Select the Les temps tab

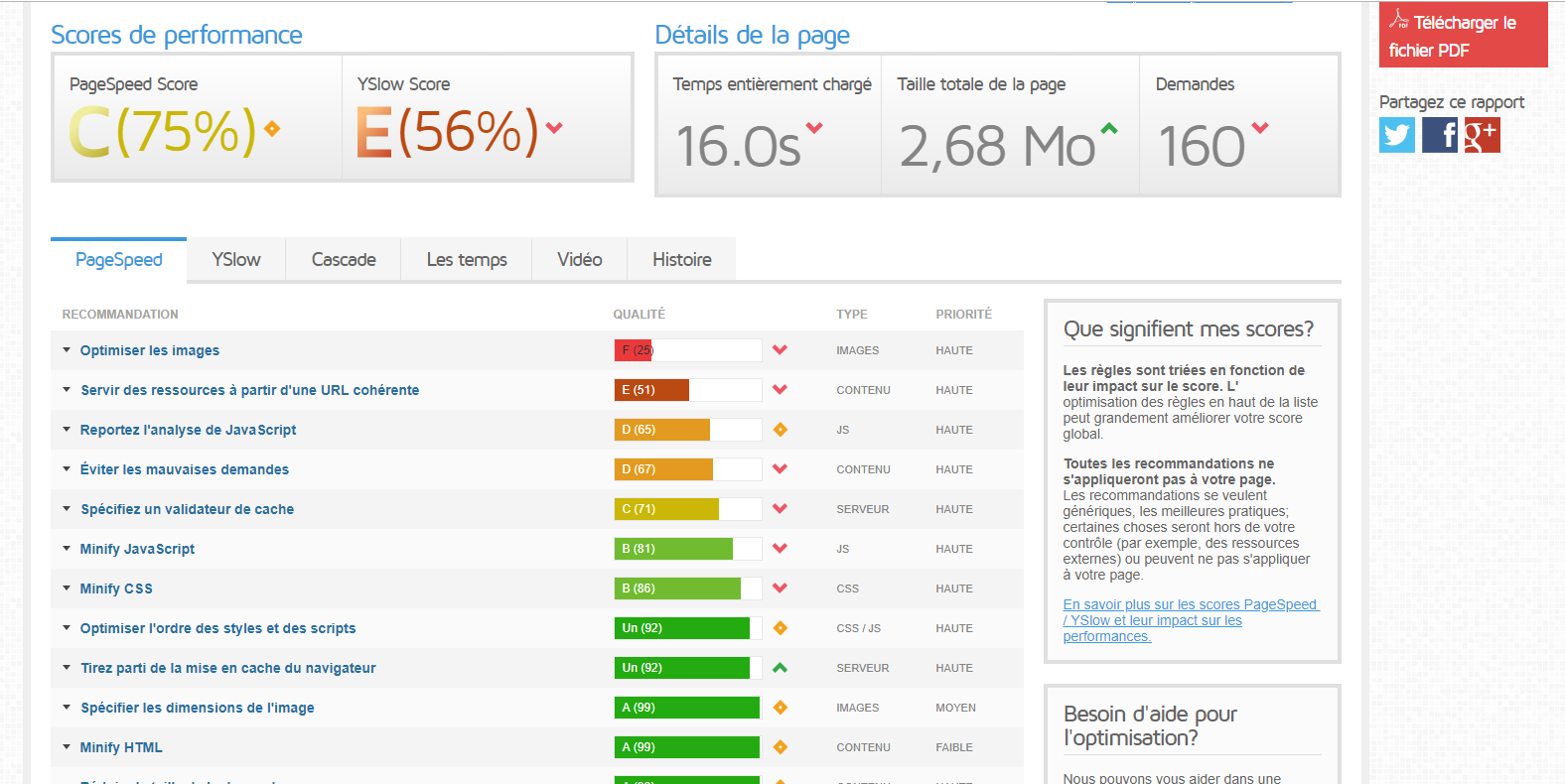pyautogui.click(x=467, y=260)
